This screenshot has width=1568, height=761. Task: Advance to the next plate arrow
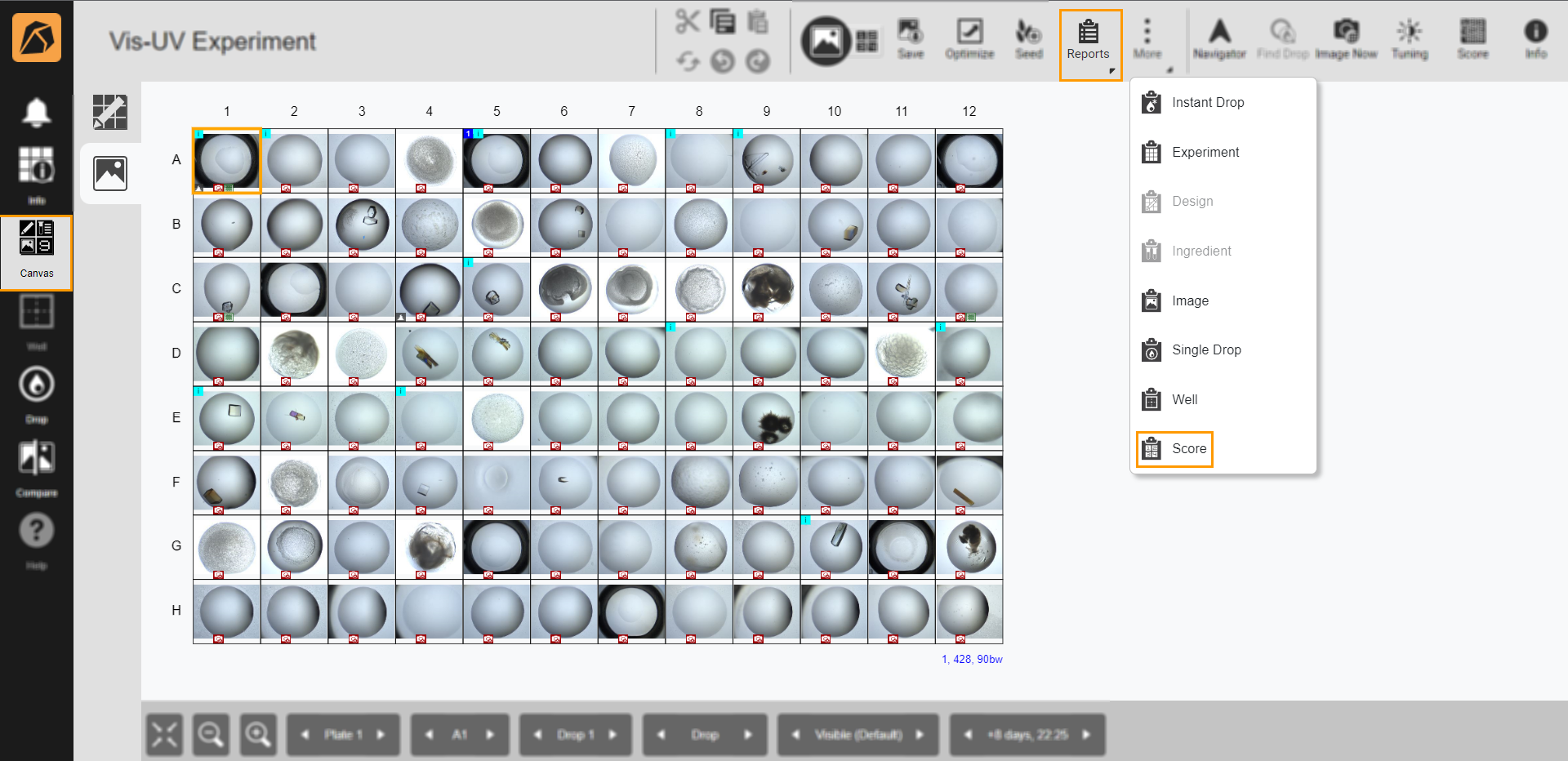coord(381,735)
